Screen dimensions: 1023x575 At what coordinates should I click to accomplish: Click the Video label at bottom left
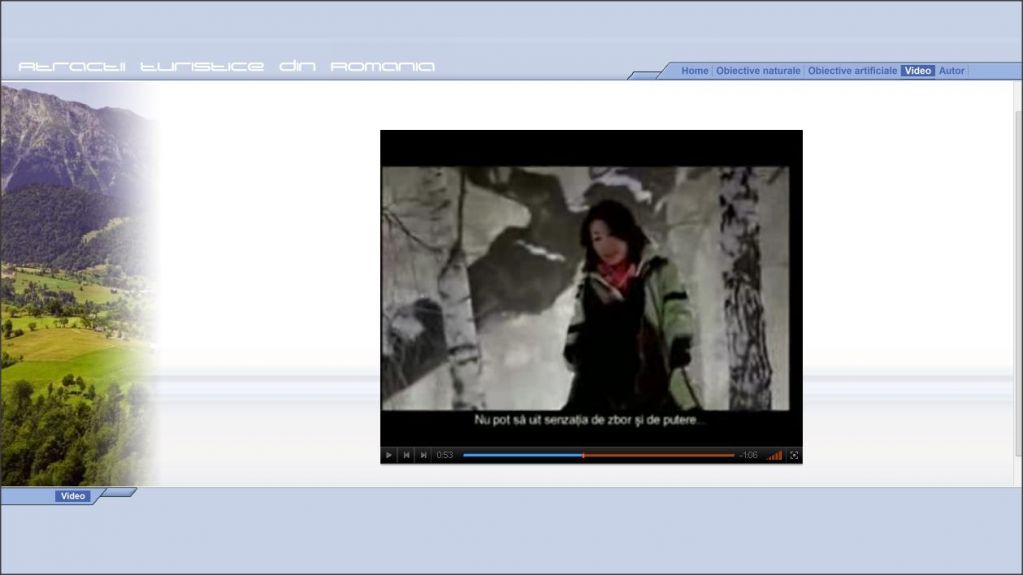73,496
